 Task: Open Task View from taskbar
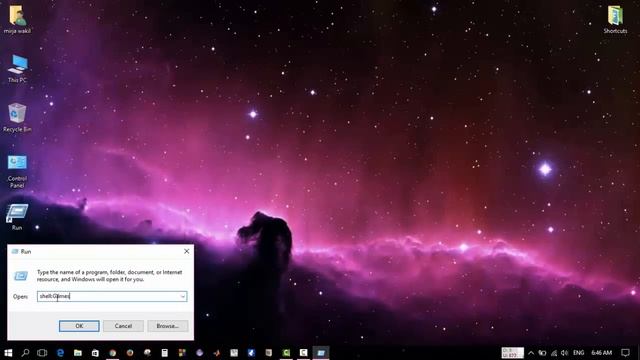click(42, 353)
